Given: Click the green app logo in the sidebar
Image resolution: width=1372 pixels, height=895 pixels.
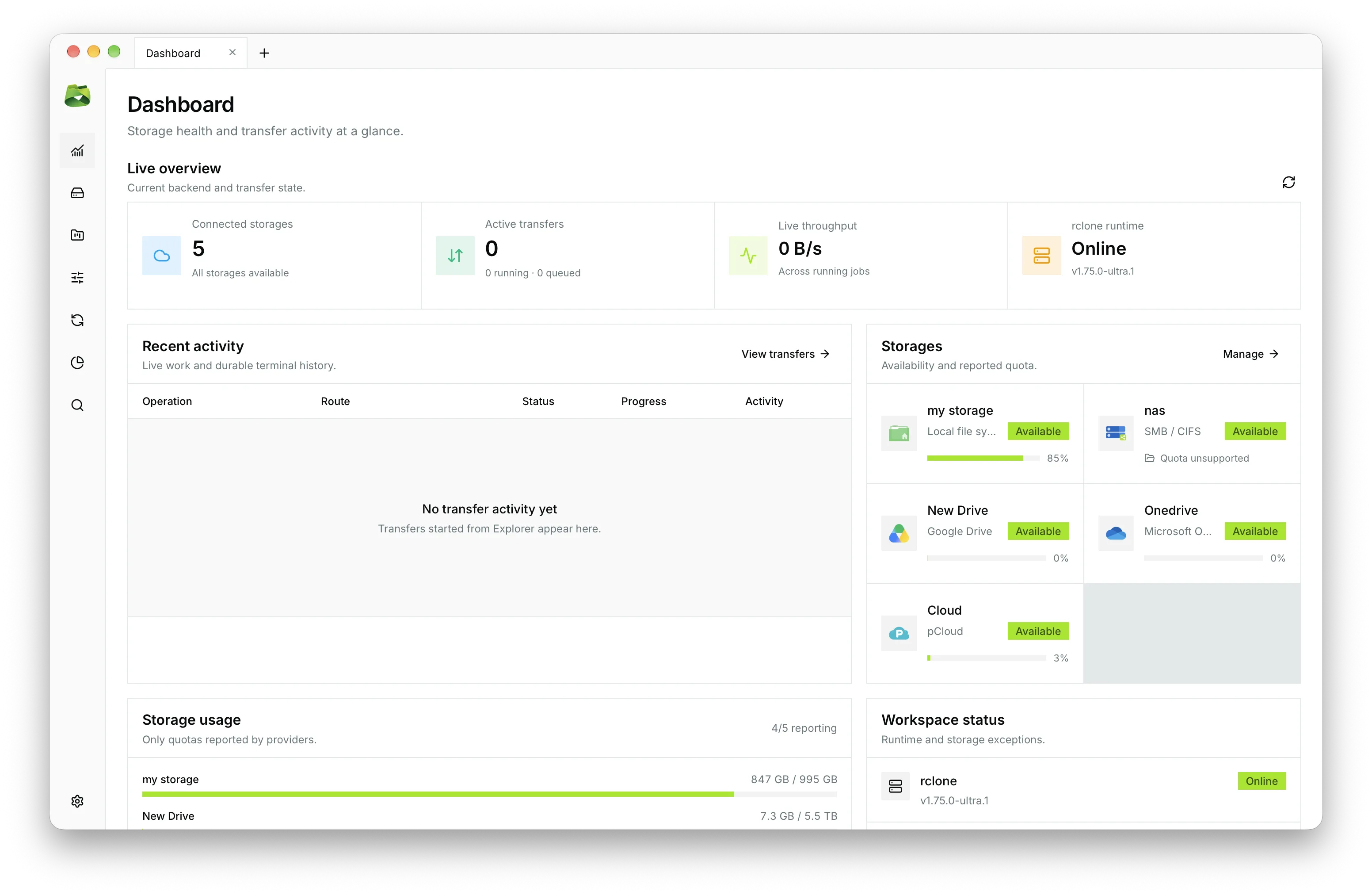Looking at the screenshot, I should 77,96.
